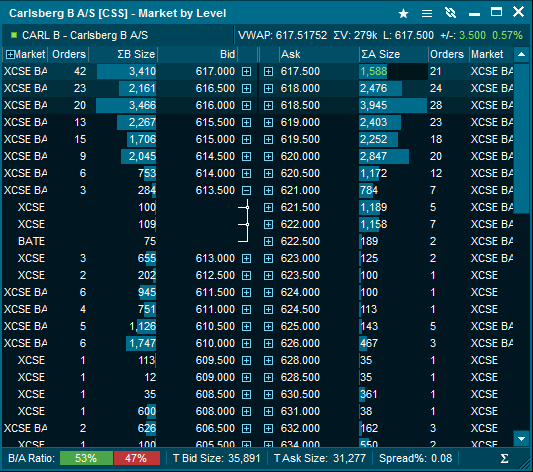Click the B/A Ratio label
Image resolution: width=533 pixels, height=472 pixels.
[31, 458]
